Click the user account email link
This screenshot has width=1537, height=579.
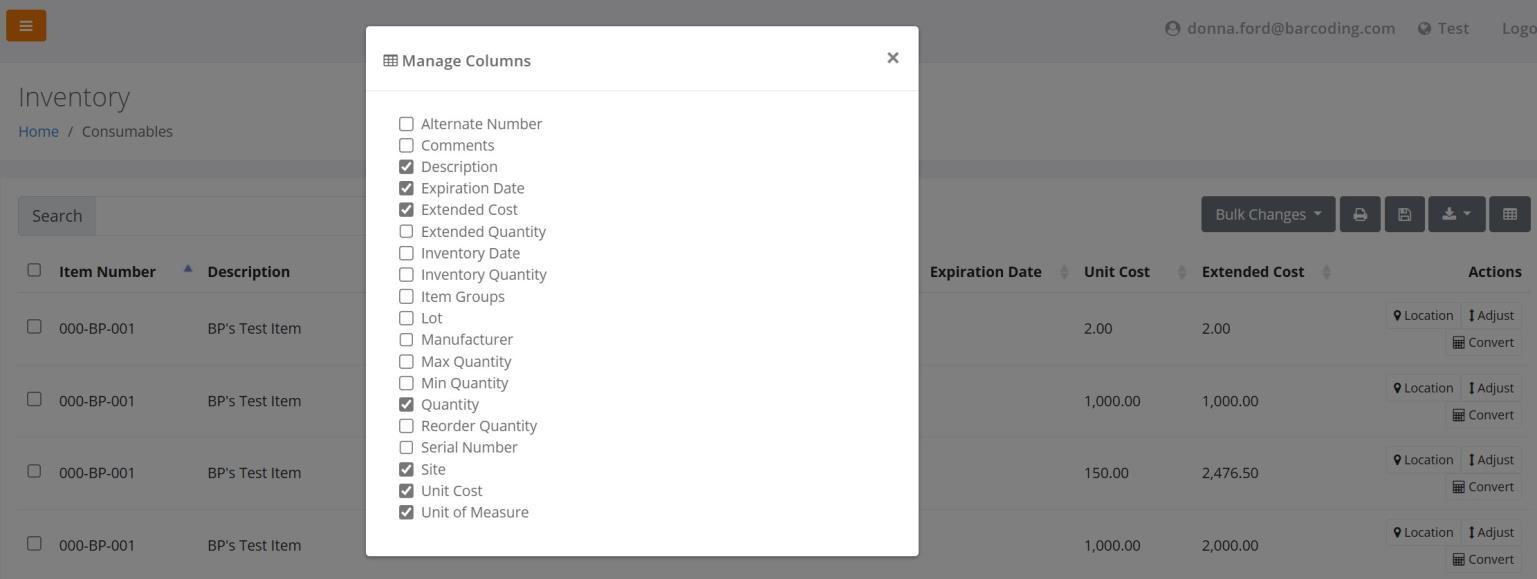tap(1280, 28)
